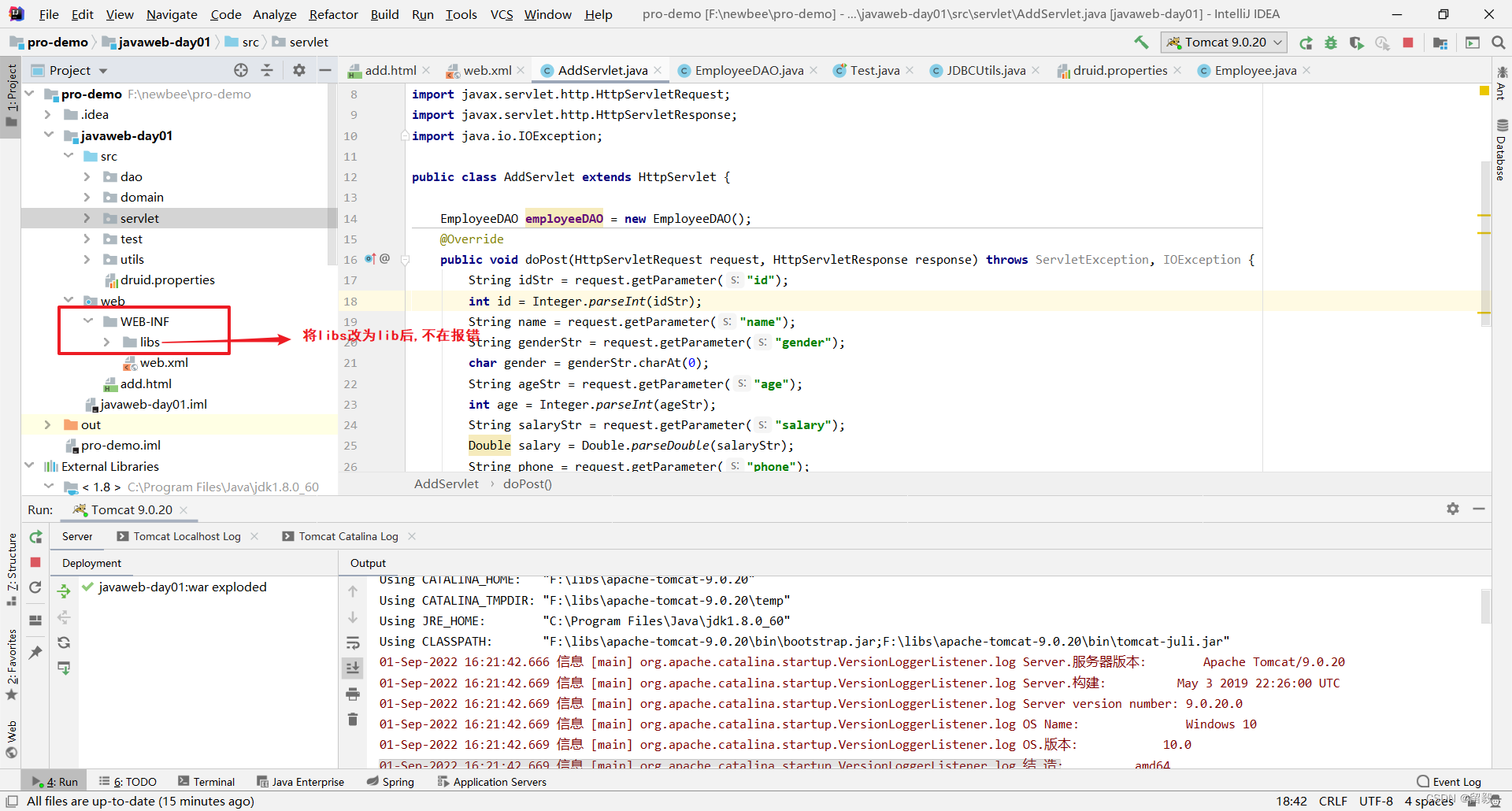Open the Analyze menu
Screen dimensions: 1512x811
[274, 14]
